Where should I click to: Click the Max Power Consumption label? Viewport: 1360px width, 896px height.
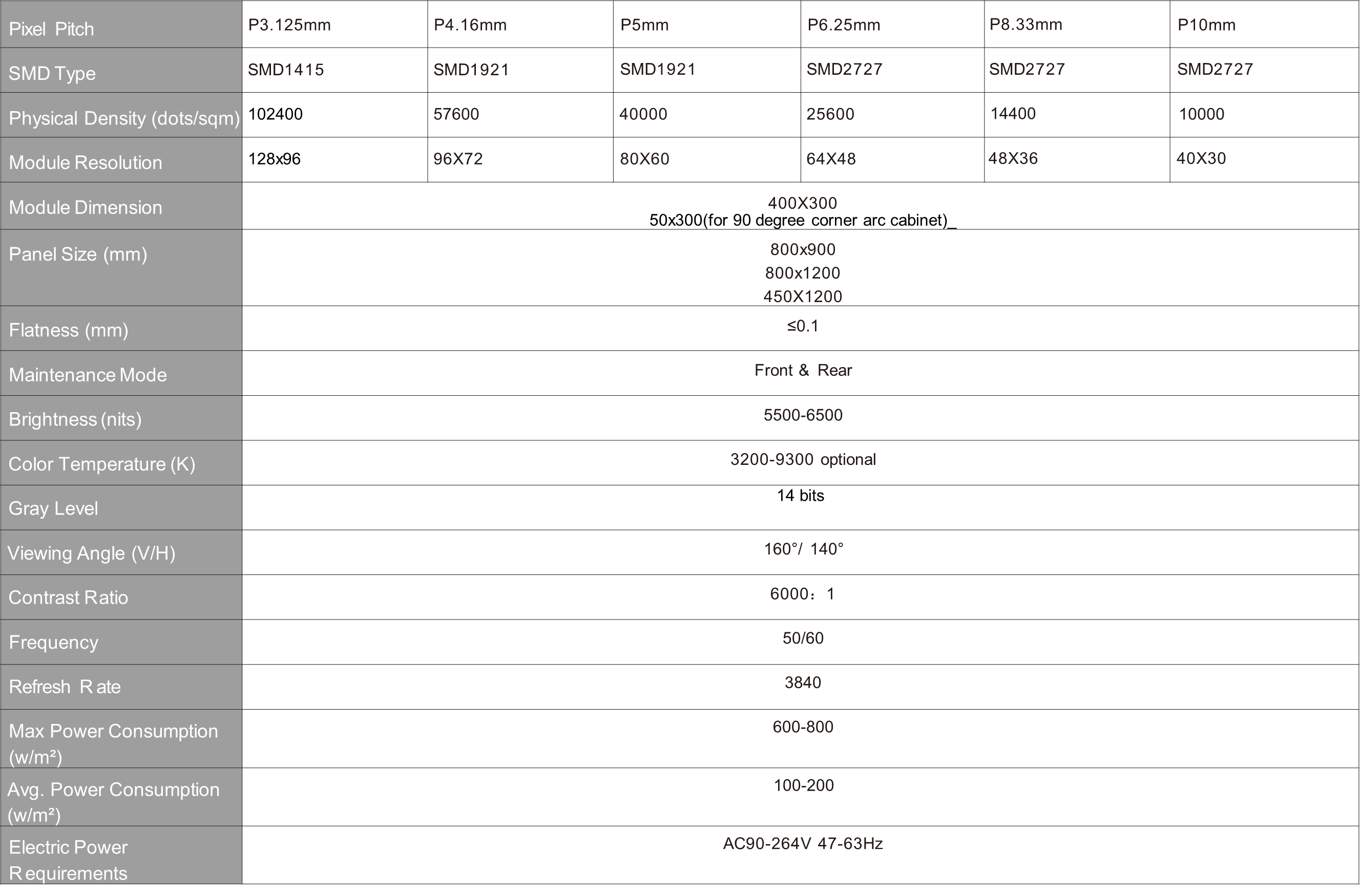pos(113,731)
